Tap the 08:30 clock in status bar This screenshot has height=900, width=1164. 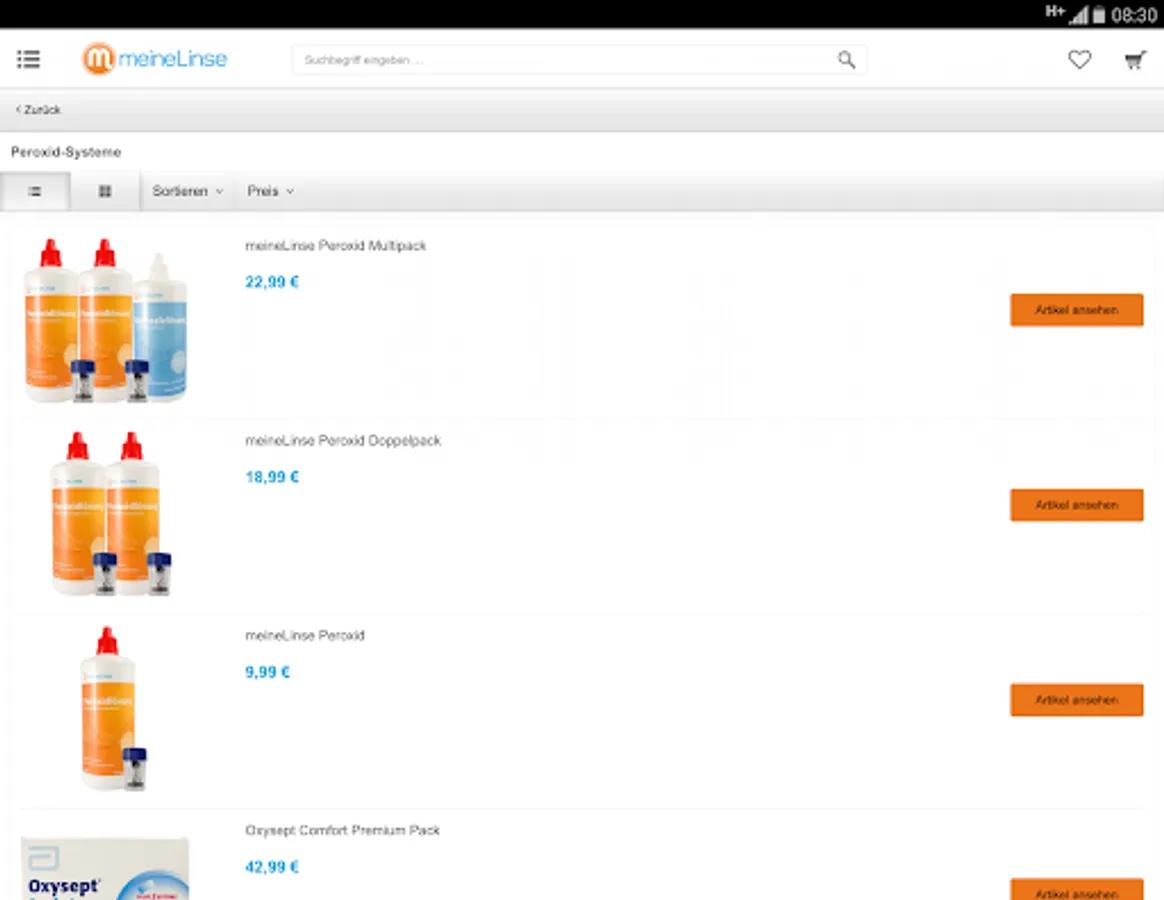pos(1134,15)
